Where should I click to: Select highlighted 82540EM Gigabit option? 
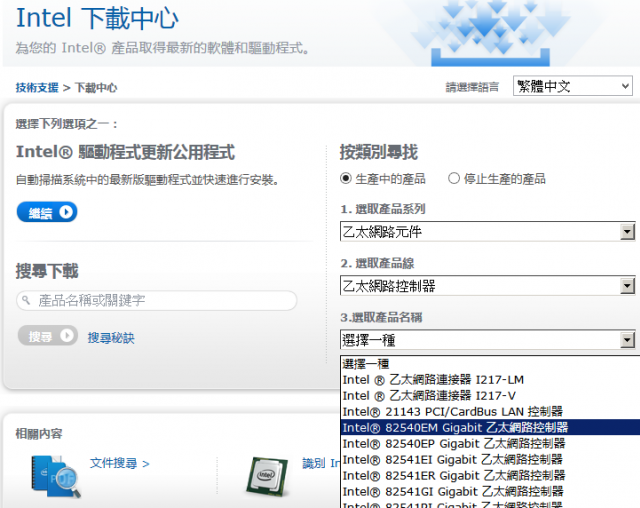[x=491, y=428]
